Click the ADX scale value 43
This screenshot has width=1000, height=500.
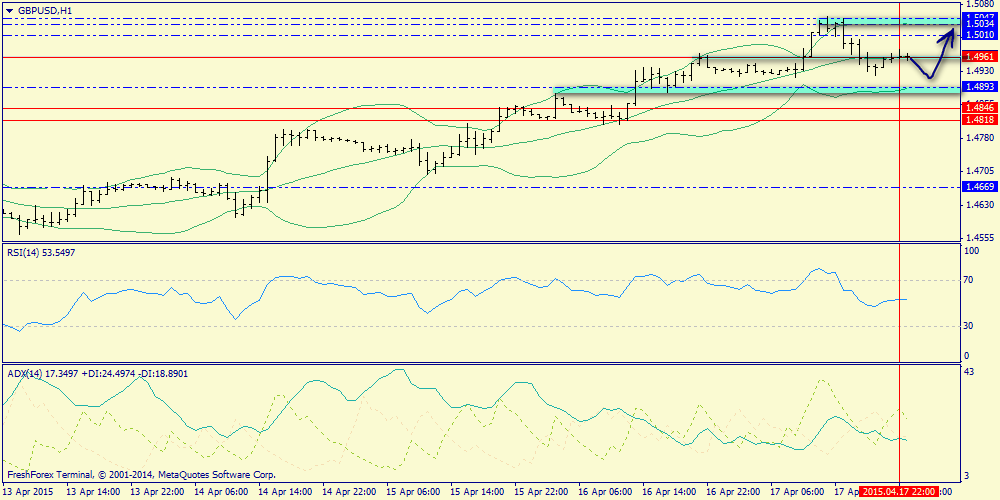click(x=969, y=371)
